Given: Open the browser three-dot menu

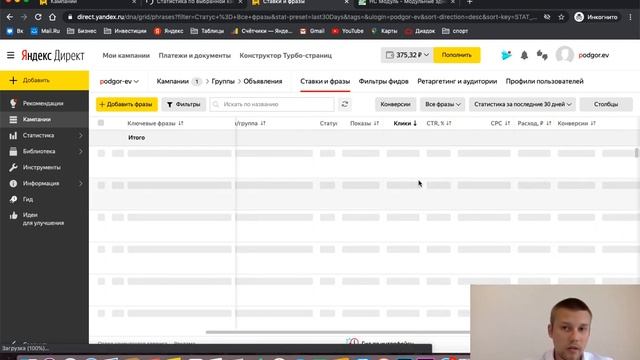Looking at the screenshot, I should [x=630, y=17].
